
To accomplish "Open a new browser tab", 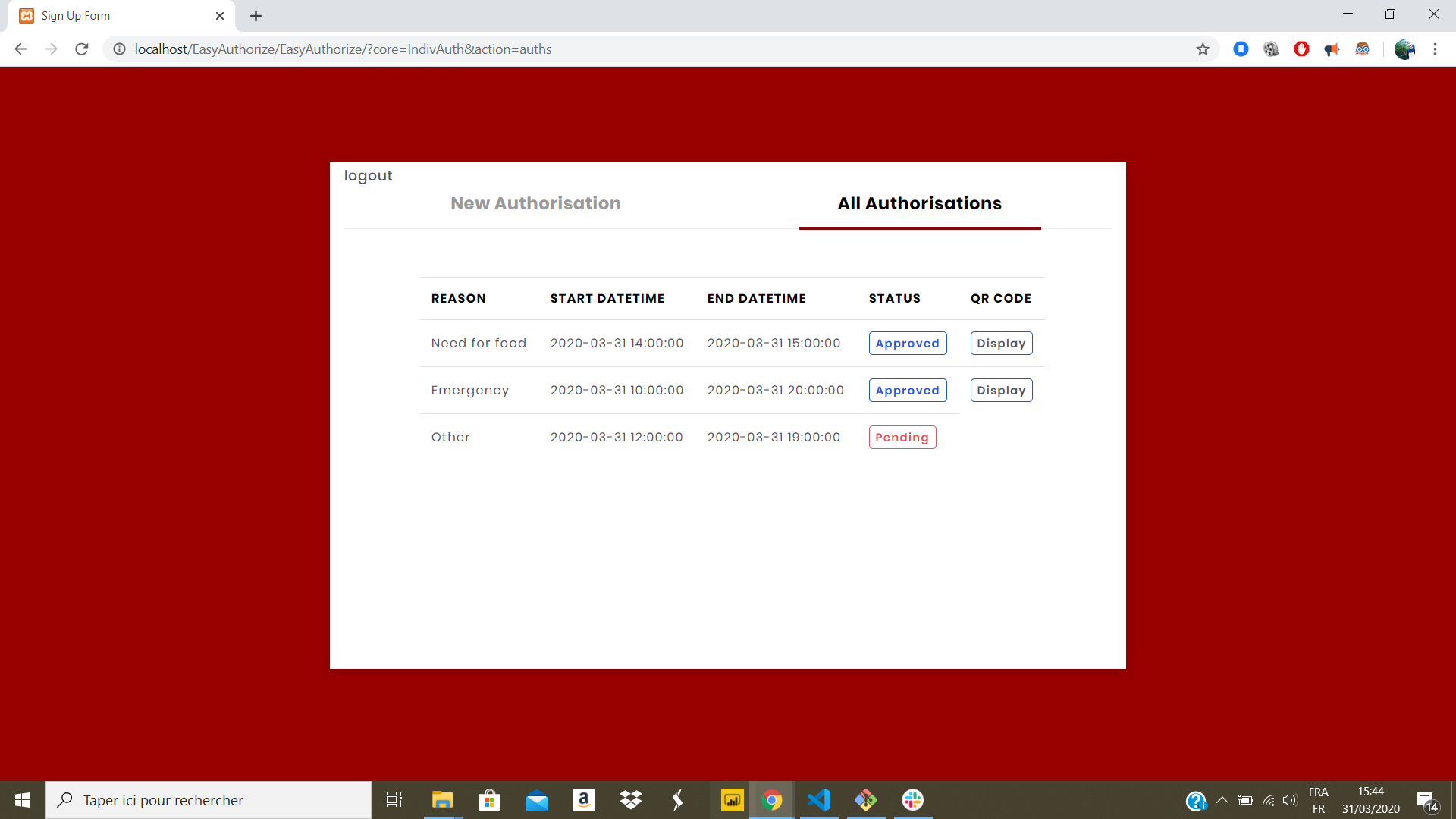I will tap(256, 16).
